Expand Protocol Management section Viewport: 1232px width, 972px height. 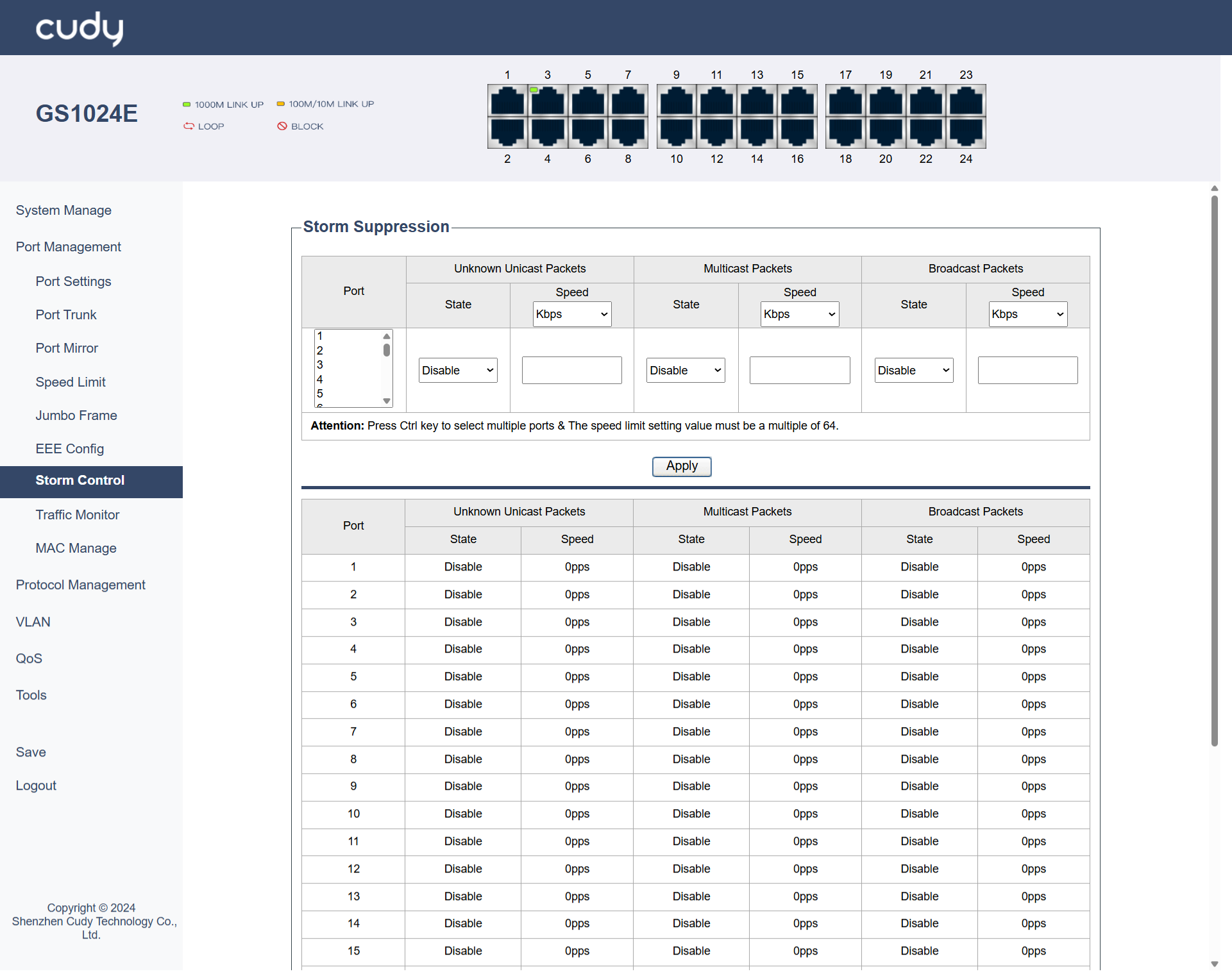tap(81, 585)
